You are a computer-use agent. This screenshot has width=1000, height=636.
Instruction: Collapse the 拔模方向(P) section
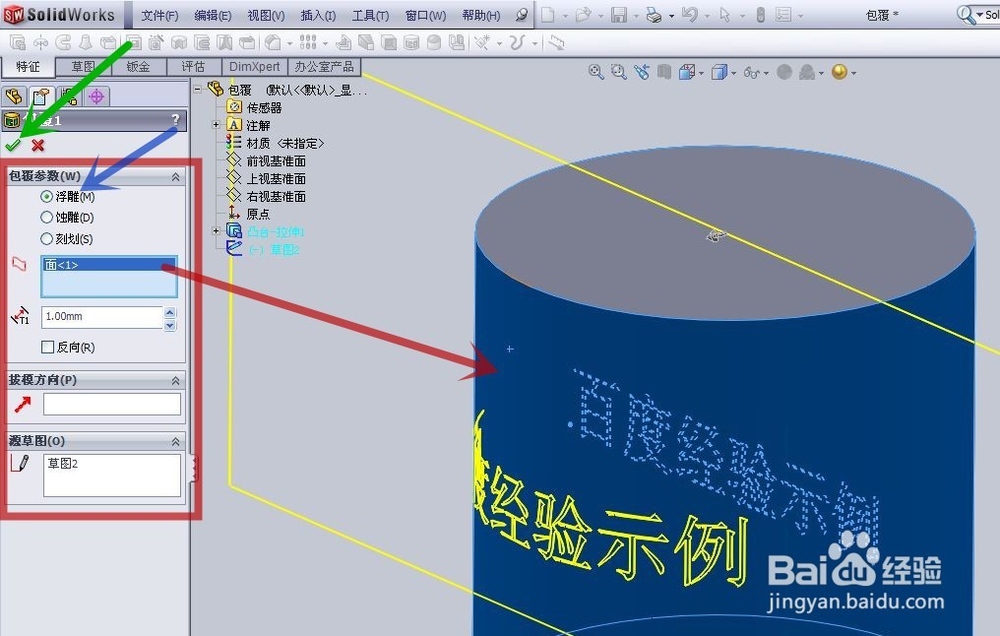(175, 381)
